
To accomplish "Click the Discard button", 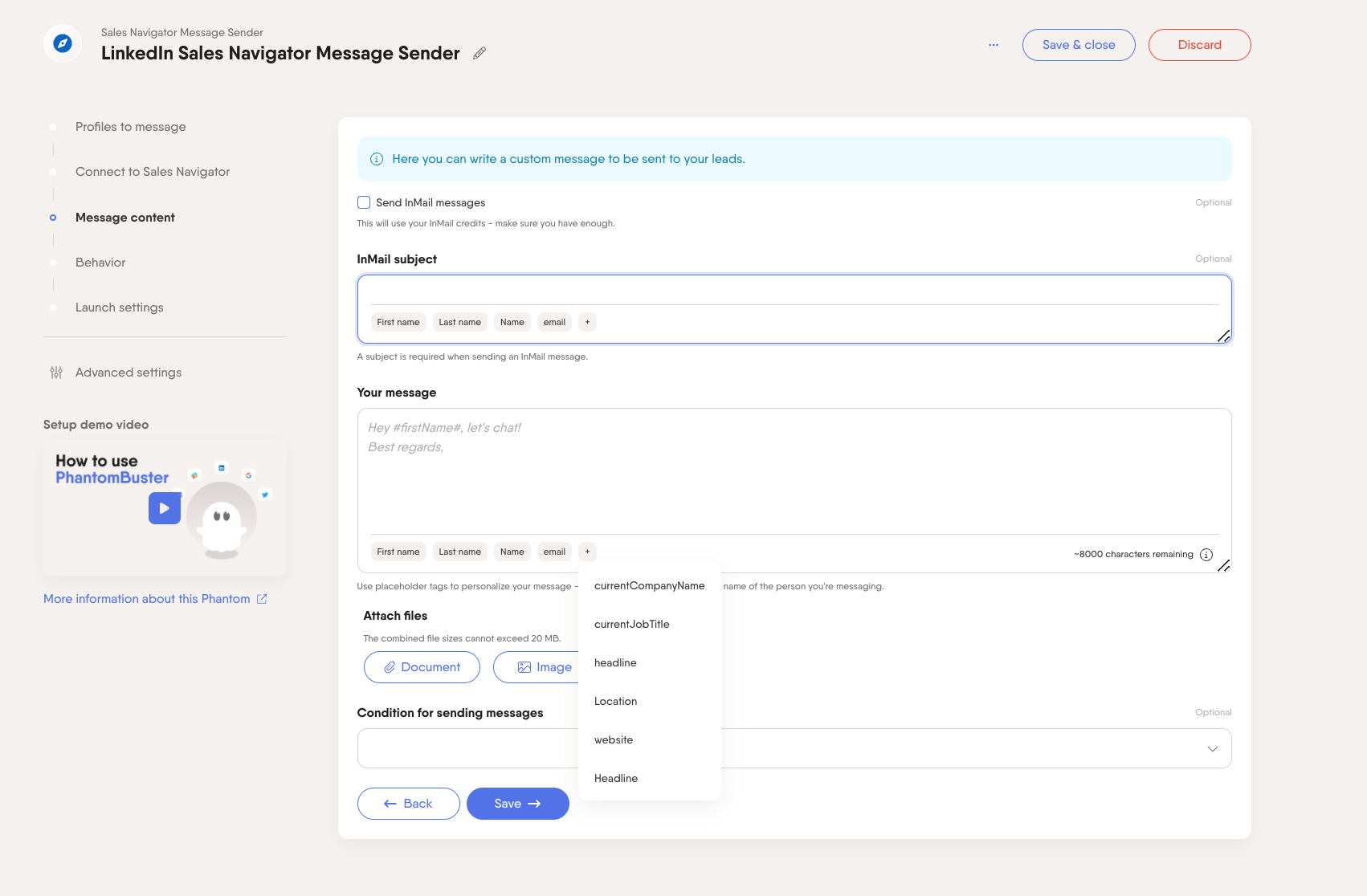I will coord(1200,45).
